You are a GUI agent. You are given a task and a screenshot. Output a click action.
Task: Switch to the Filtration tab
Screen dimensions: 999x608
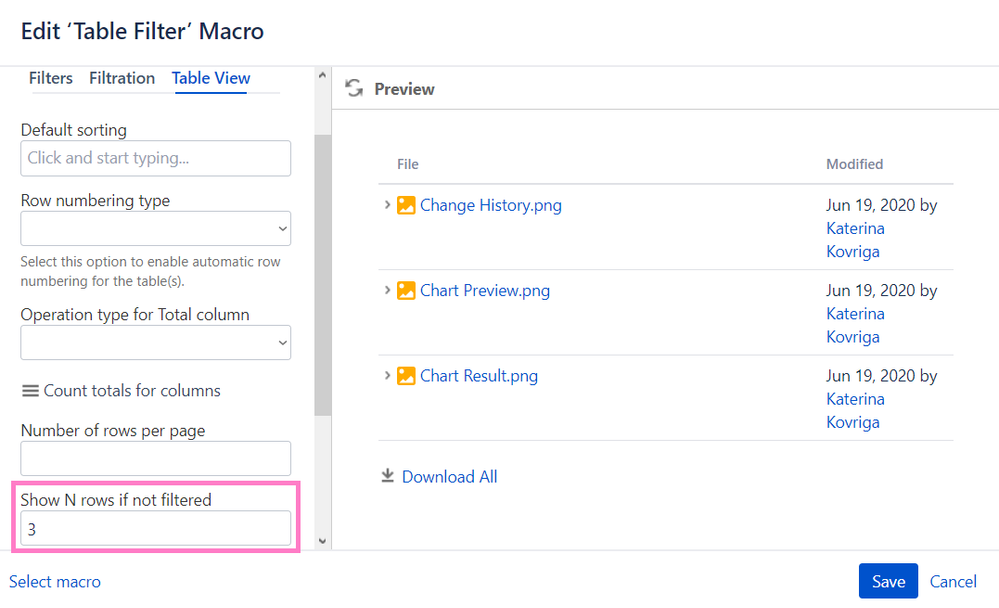(122, 78)
